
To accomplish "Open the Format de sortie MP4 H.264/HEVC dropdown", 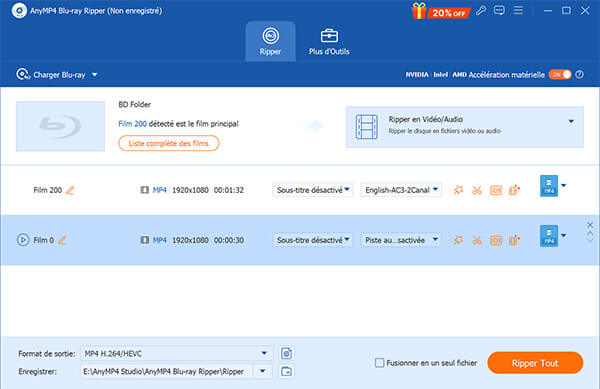I will [176, 353].
